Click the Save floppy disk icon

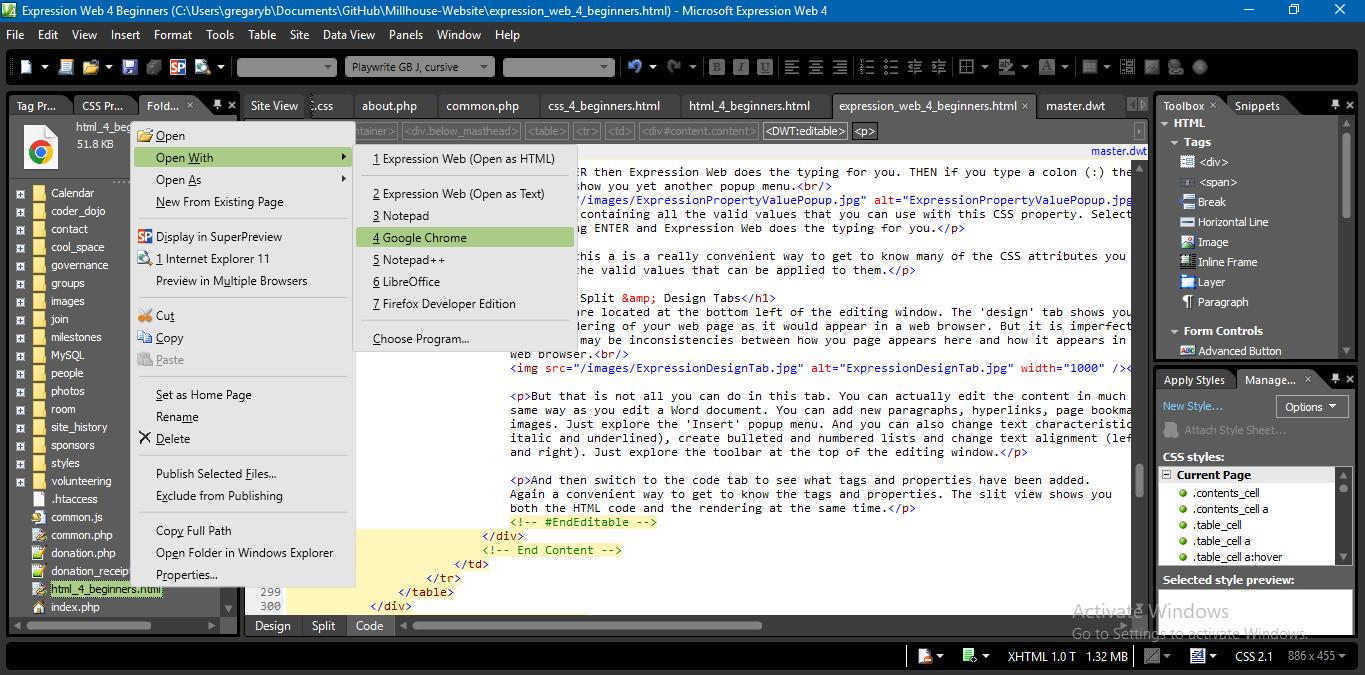pyautogui.click(x=130, y=67)
